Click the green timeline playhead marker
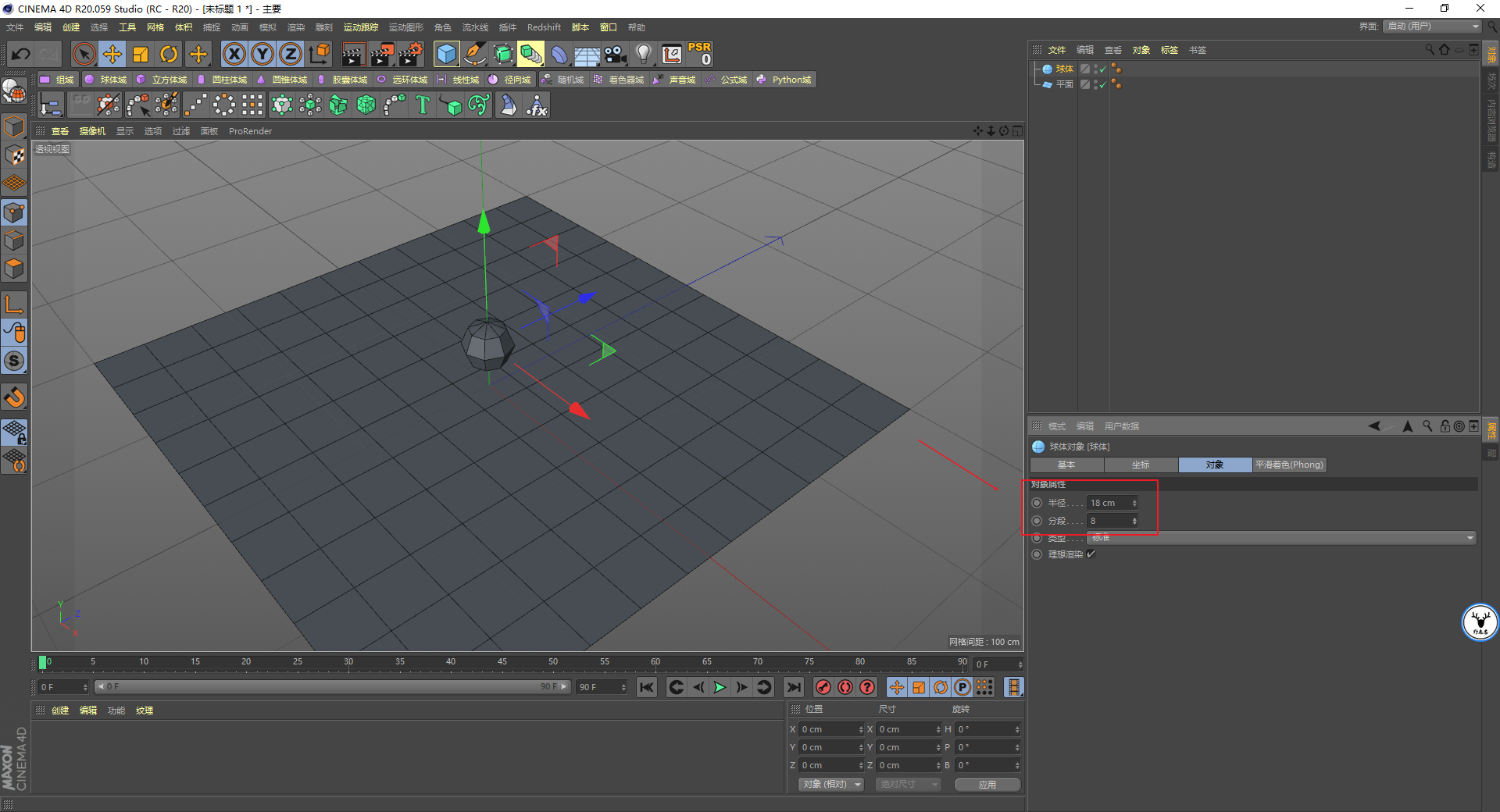Image resolution: width=1500 pixels, height=812 pixels. pos(42,662)
